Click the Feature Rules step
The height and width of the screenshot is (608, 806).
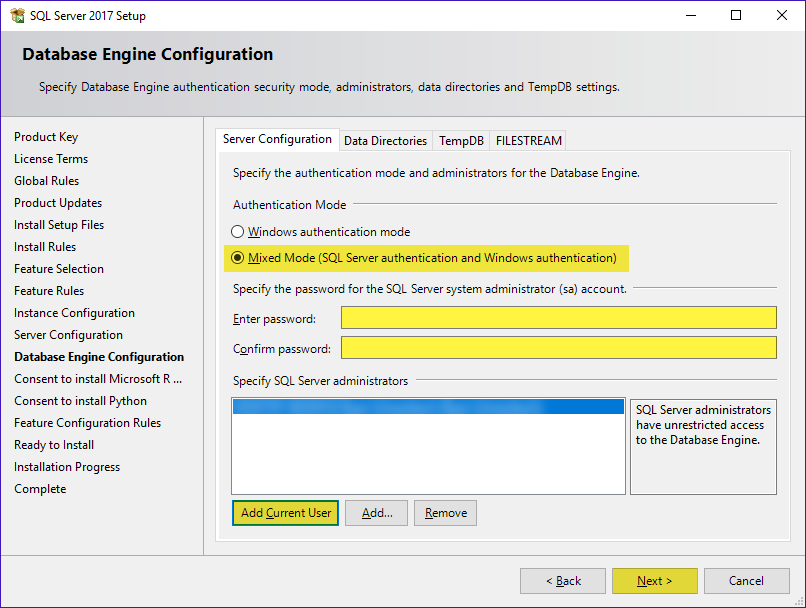(49, 291)
